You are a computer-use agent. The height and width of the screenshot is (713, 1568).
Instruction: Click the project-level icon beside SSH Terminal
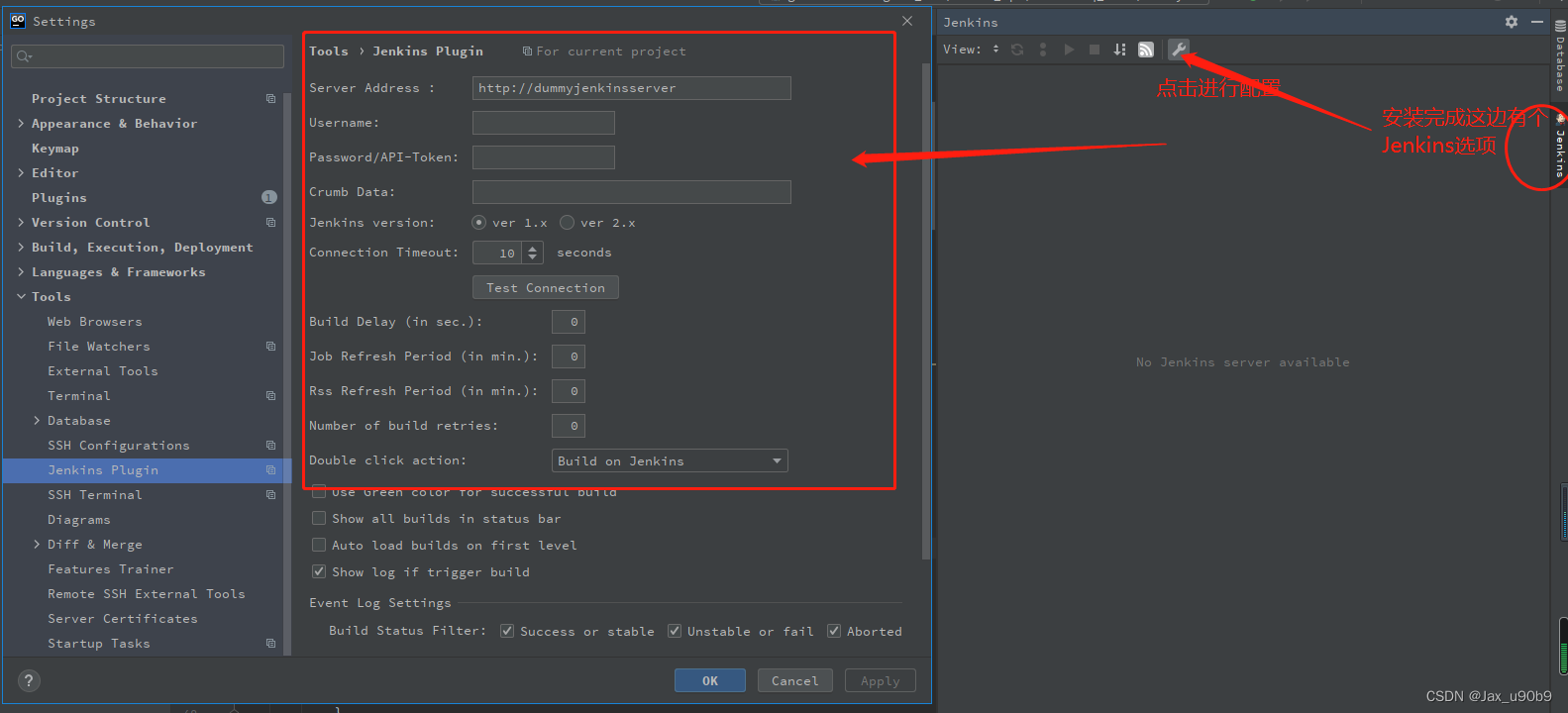pos(270,495)
